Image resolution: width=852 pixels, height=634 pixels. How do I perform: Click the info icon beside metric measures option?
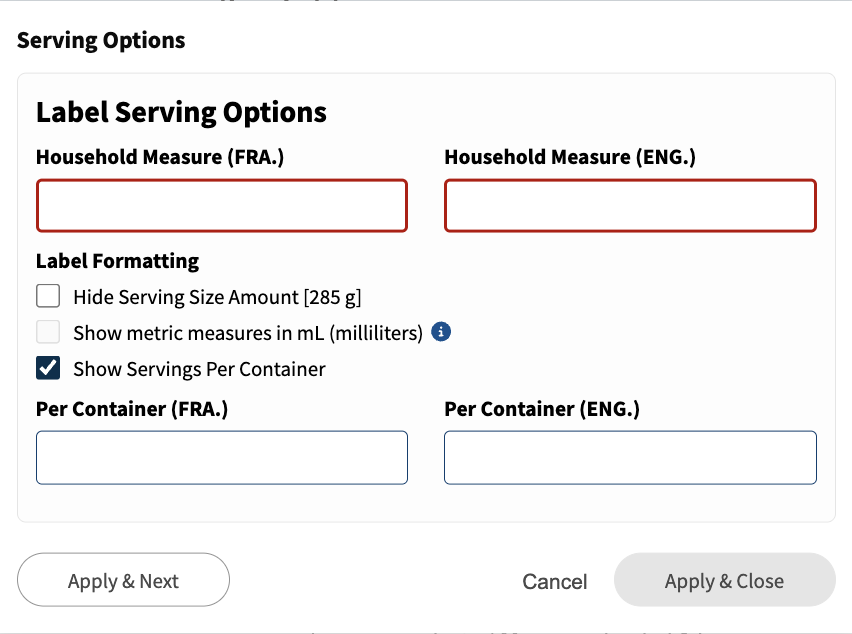click(x=439, y=331)
